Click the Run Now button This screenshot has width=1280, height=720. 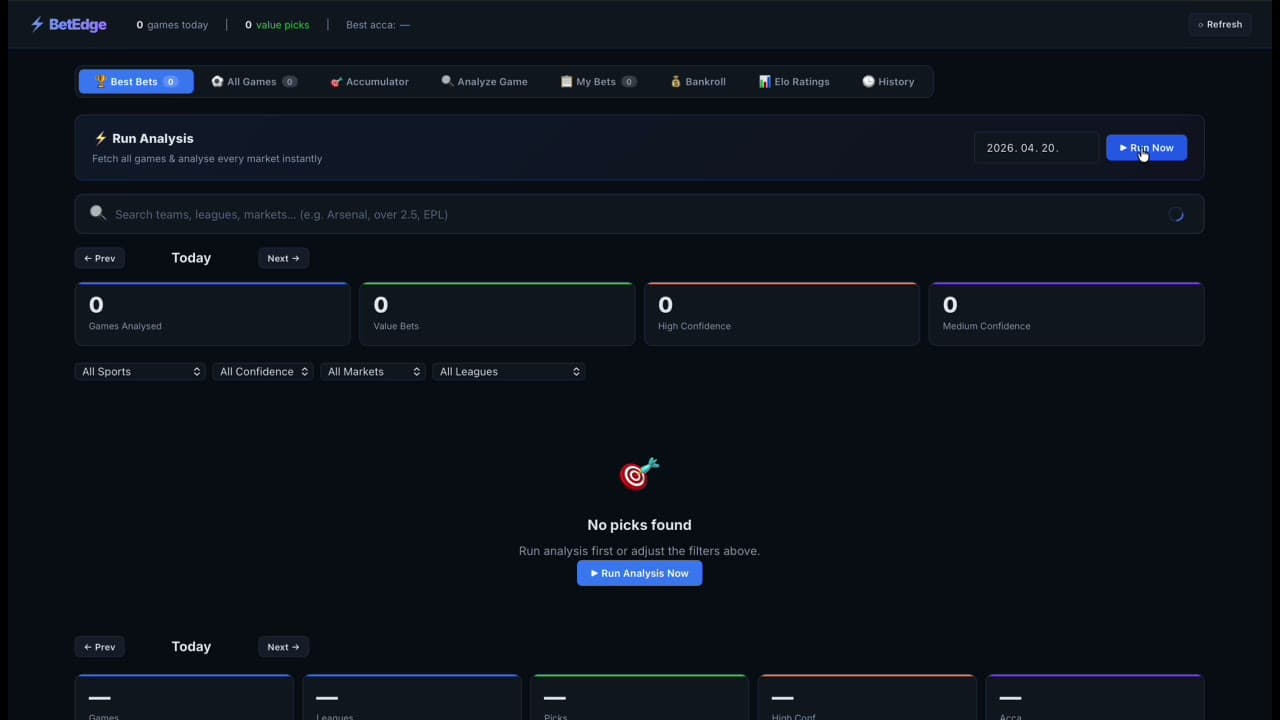point(1146,147)
